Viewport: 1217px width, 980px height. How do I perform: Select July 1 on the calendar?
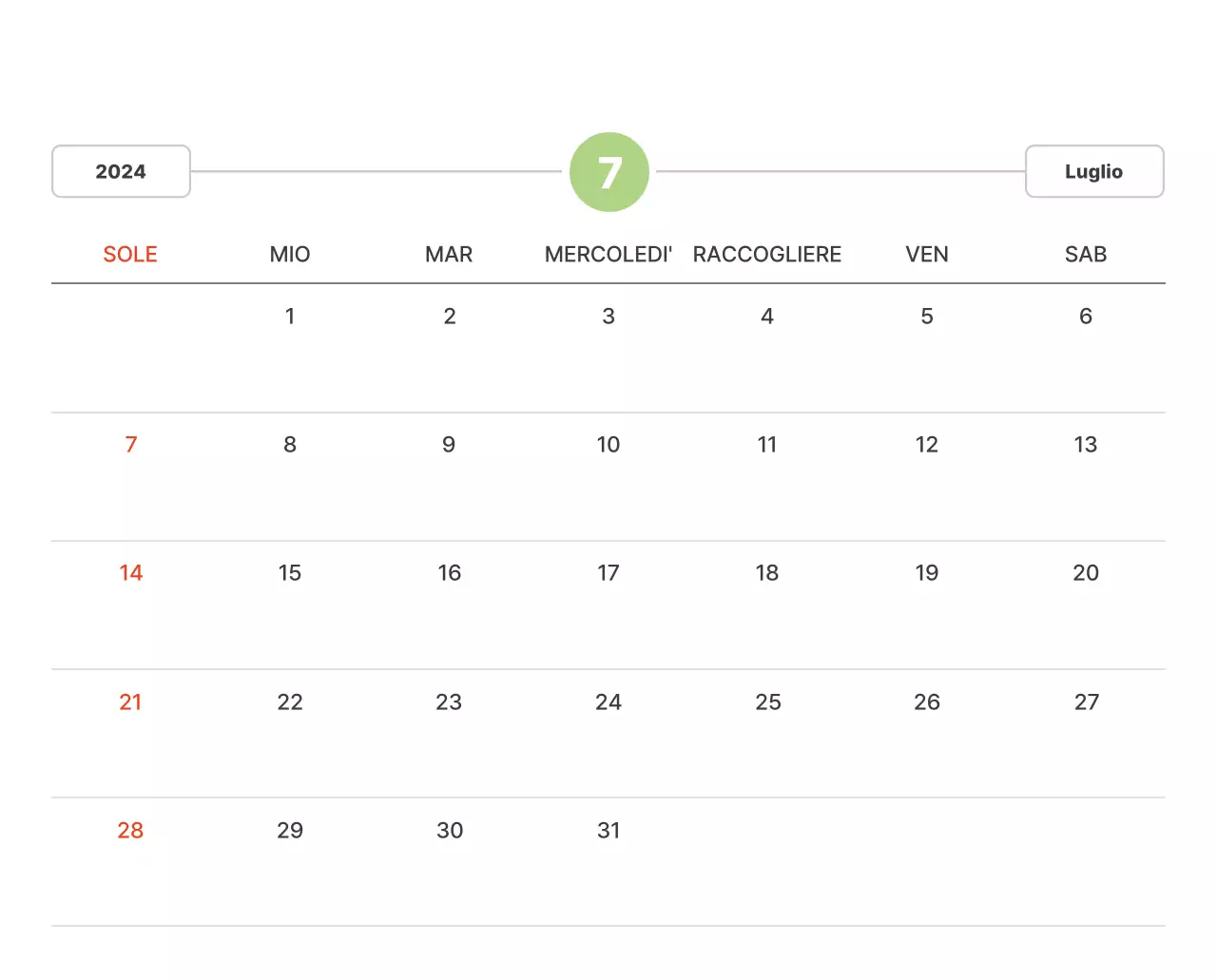[x=290, y=317]
